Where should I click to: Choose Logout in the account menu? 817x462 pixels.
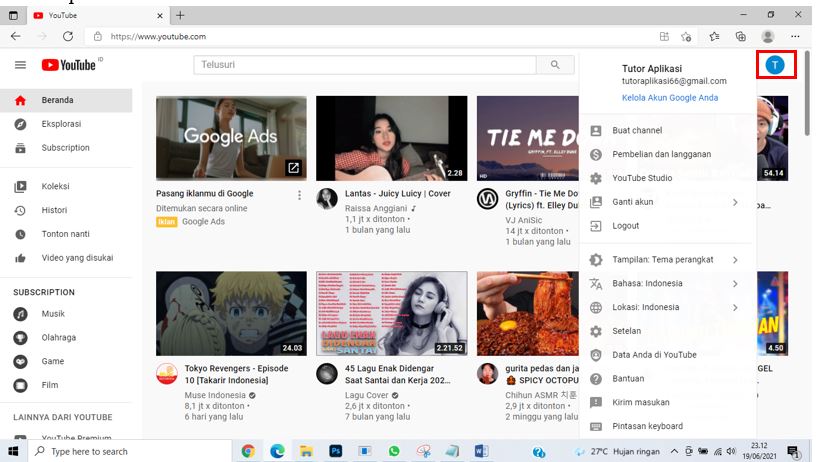[626, 226]
